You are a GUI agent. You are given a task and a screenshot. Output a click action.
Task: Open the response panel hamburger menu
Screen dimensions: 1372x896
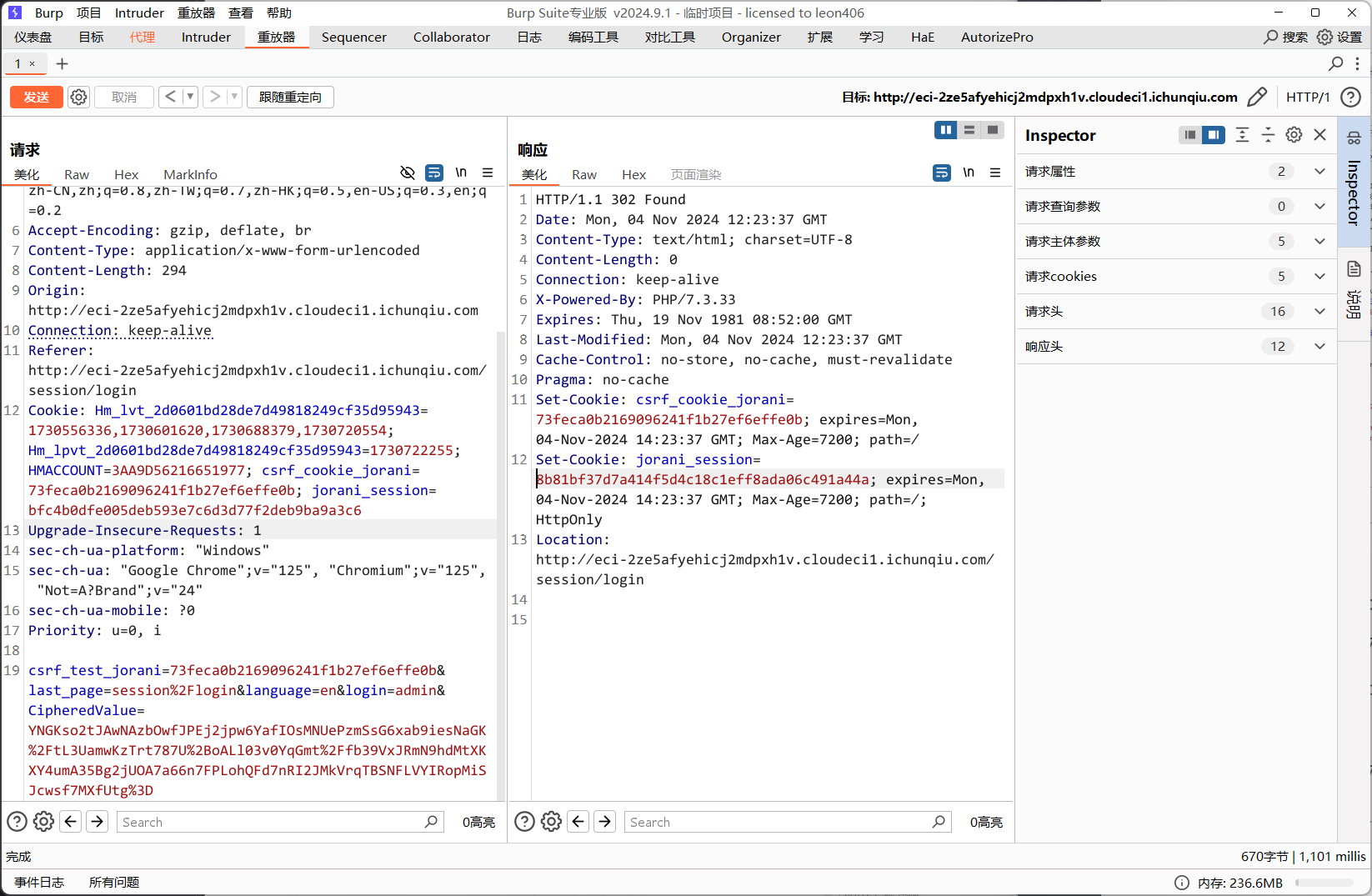pyautogui.click(x=994, y=173)
